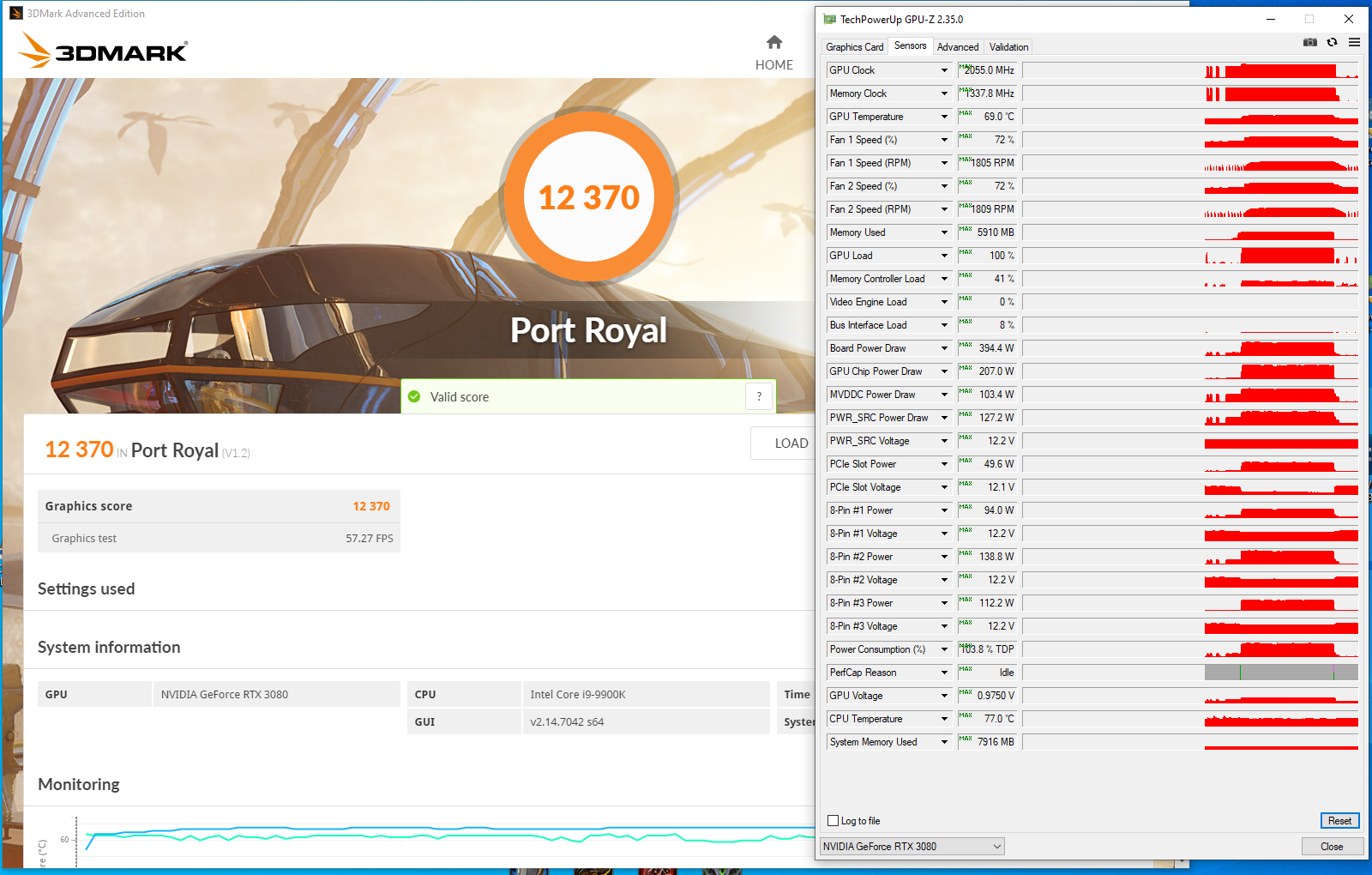Viewport: 1372px width, 875px height.
Task: Click the 3DMark logo in the header
Action: (x=103, y=51)
